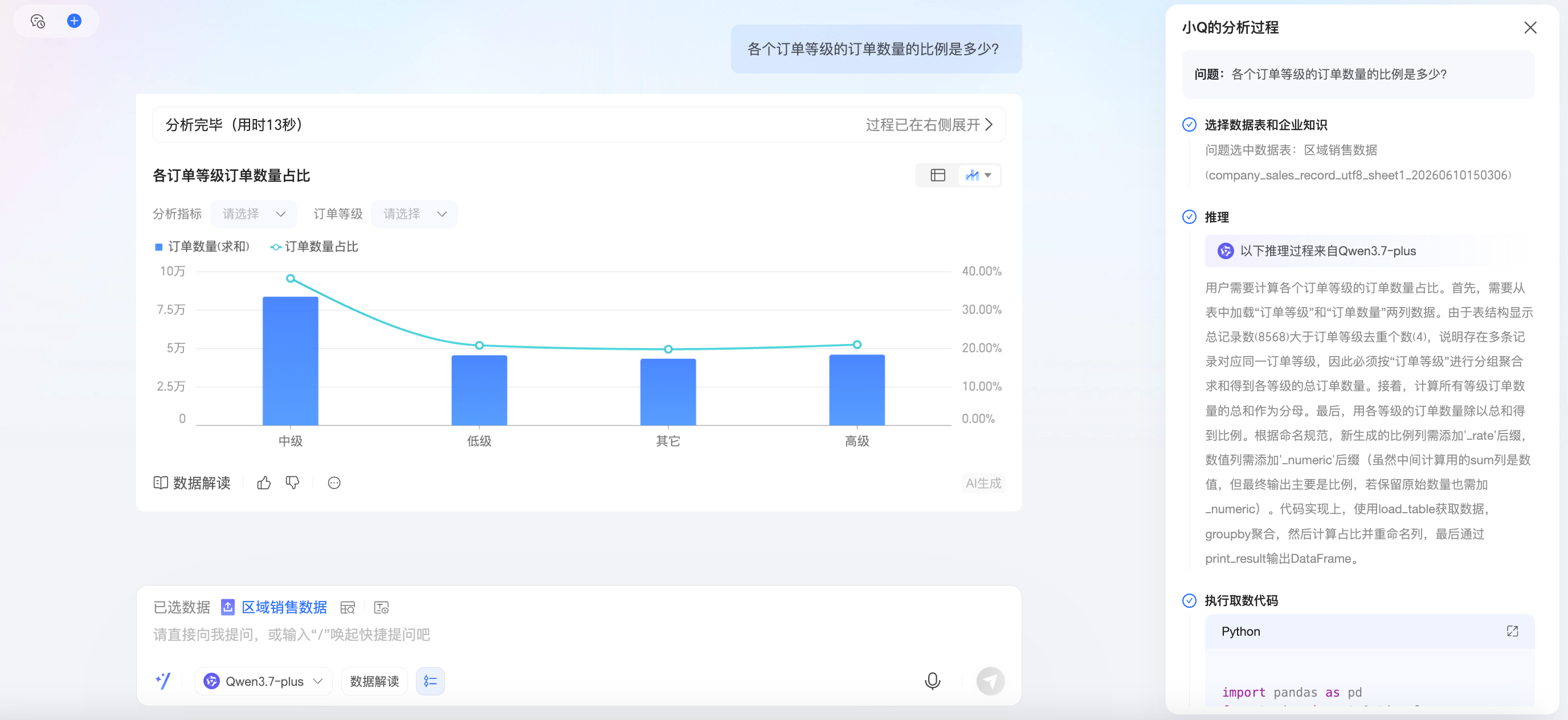Viewport: 1568px width, 720px height.
Task: Click dataset upload icon beside 区域销售数据
Action: (x=228, y=607)
